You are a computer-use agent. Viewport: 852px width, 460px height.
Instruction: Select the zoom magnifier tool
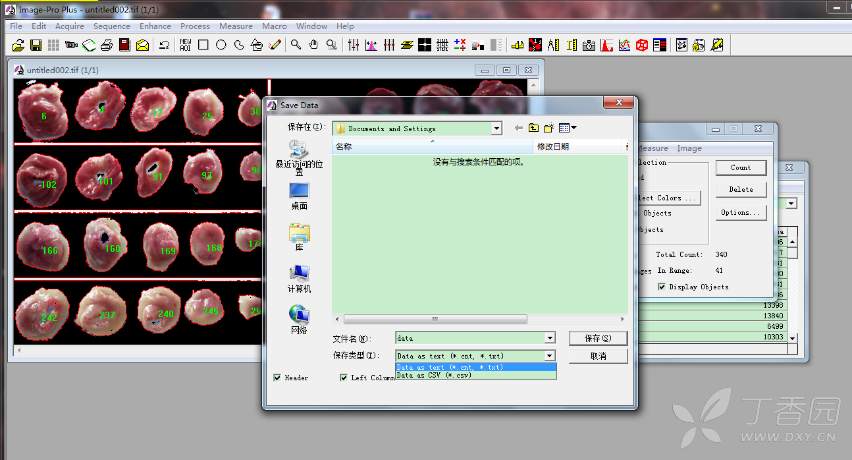(296, 45)
